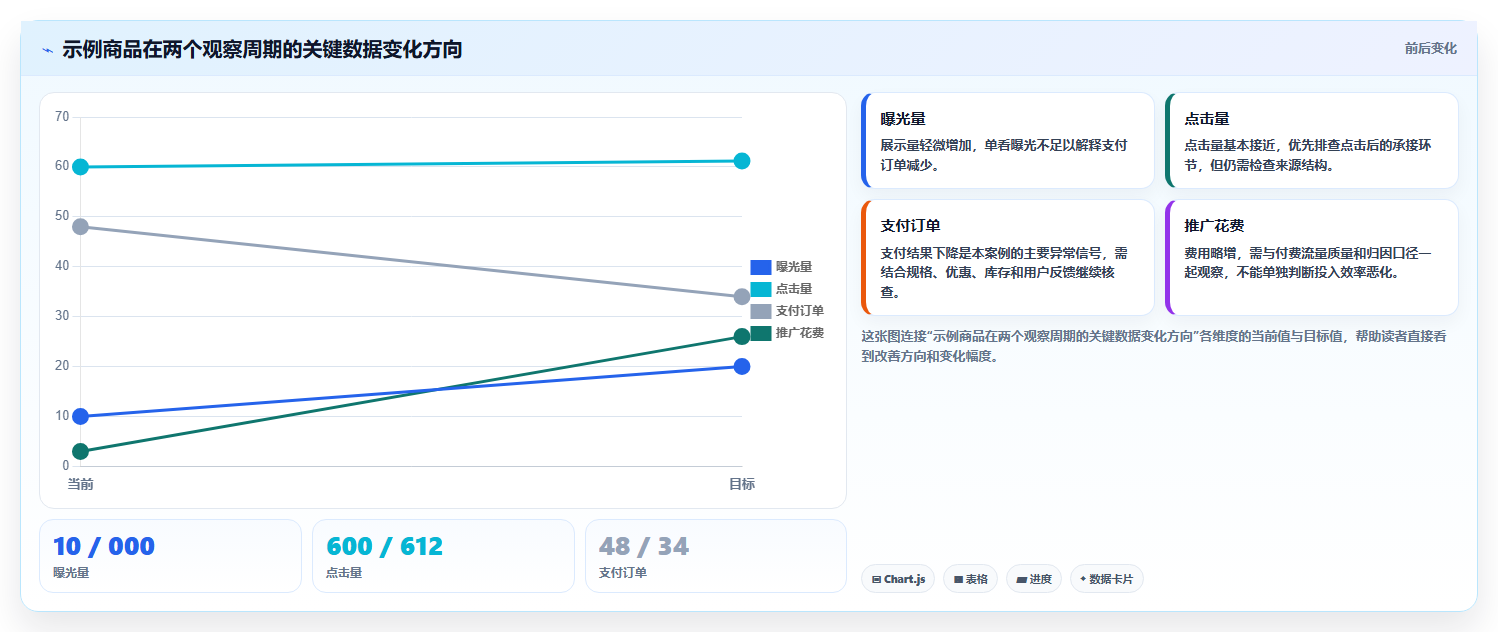Select the green 推广花费 data point at 目标
This screenshot has width=1498, height=632.
(x=742, y=336)
